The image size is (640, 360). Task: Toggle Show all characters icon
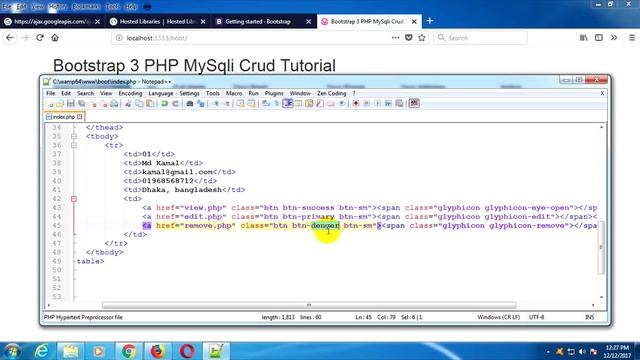point(276,104)
